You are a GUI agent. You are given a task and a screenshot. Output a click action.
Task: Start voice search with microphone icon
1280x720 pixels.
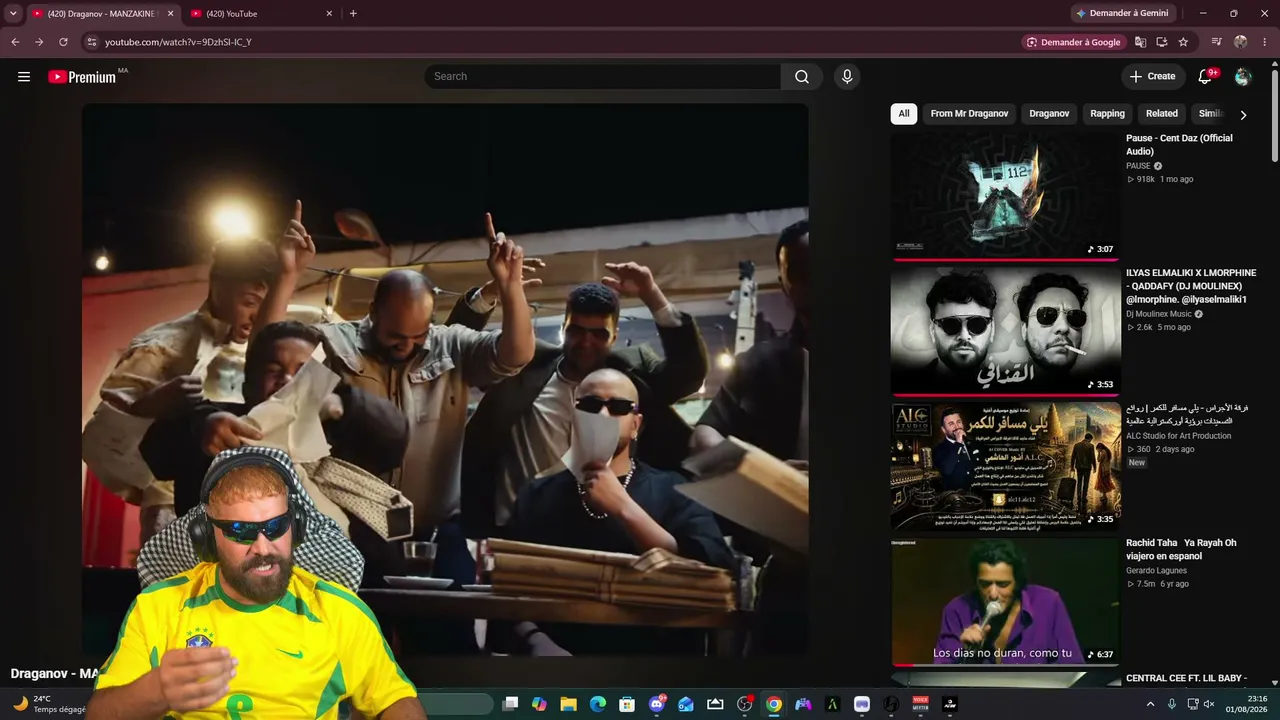click(847, 77)
